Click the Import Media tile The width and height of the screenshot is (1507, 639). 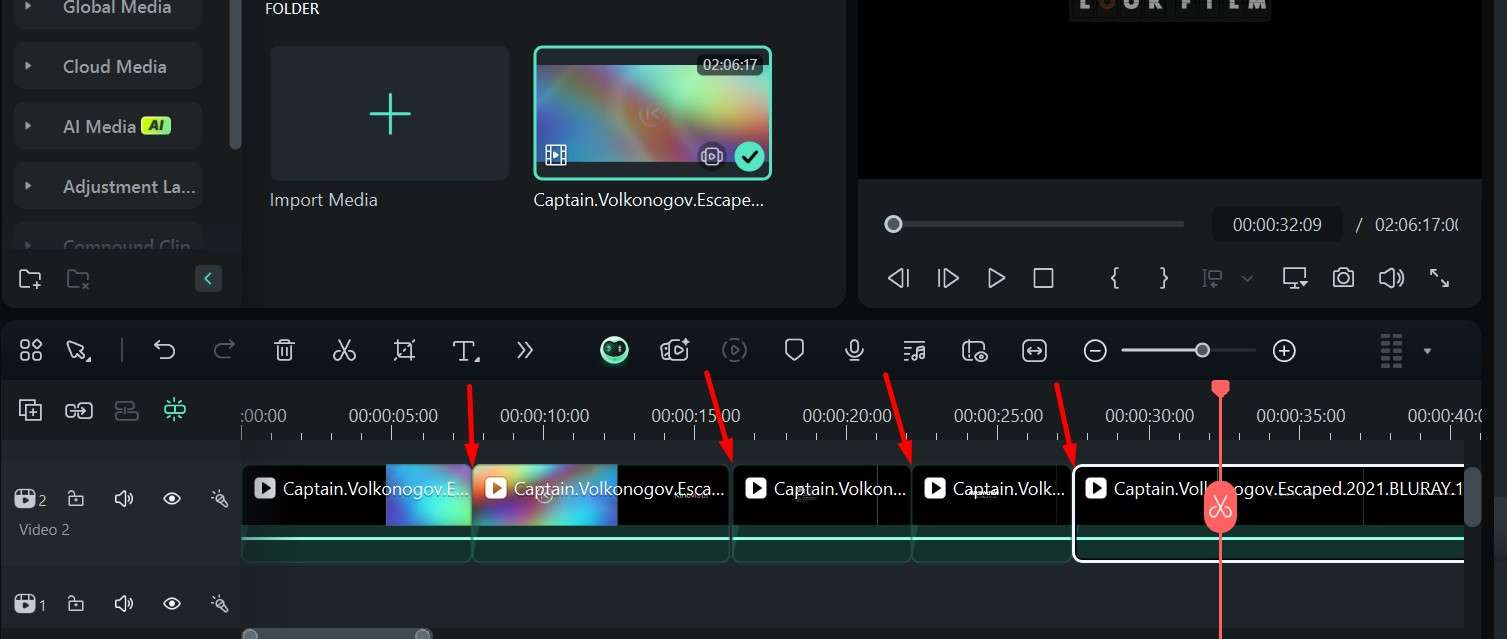click(x=390, y=114)
